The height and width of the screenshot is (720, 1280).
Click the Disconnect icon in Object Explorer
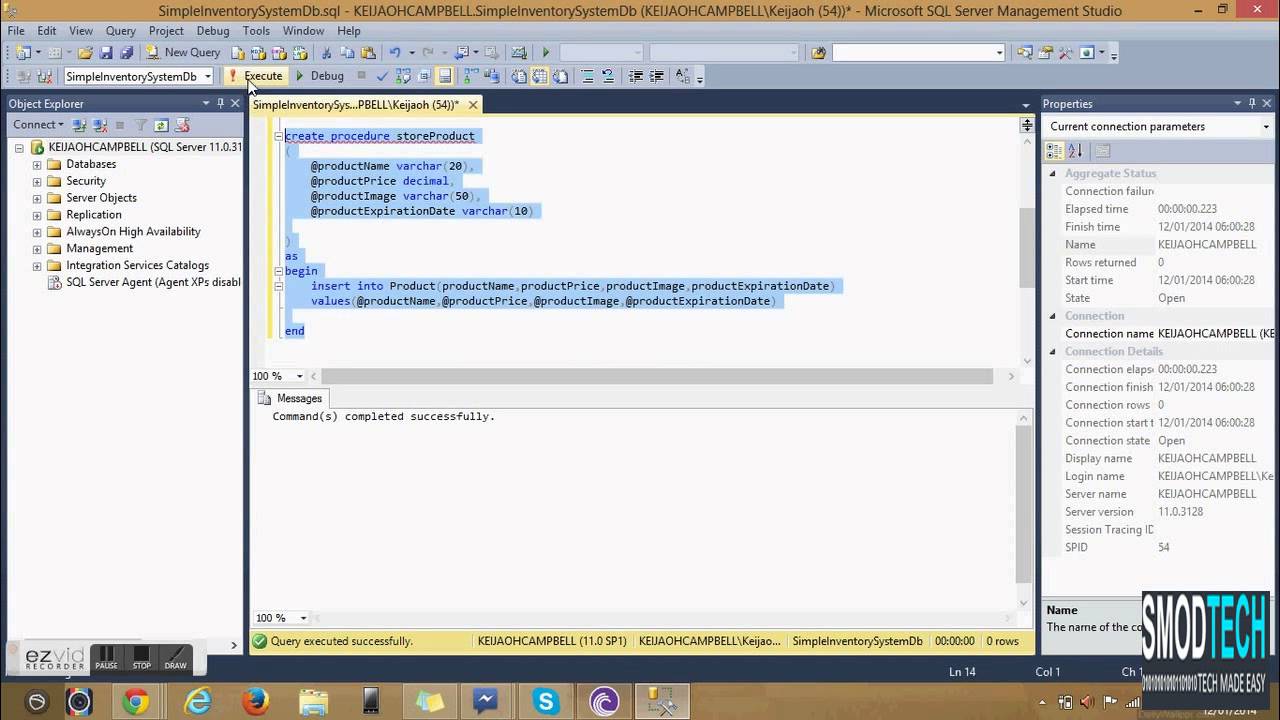tap(100, 125)
